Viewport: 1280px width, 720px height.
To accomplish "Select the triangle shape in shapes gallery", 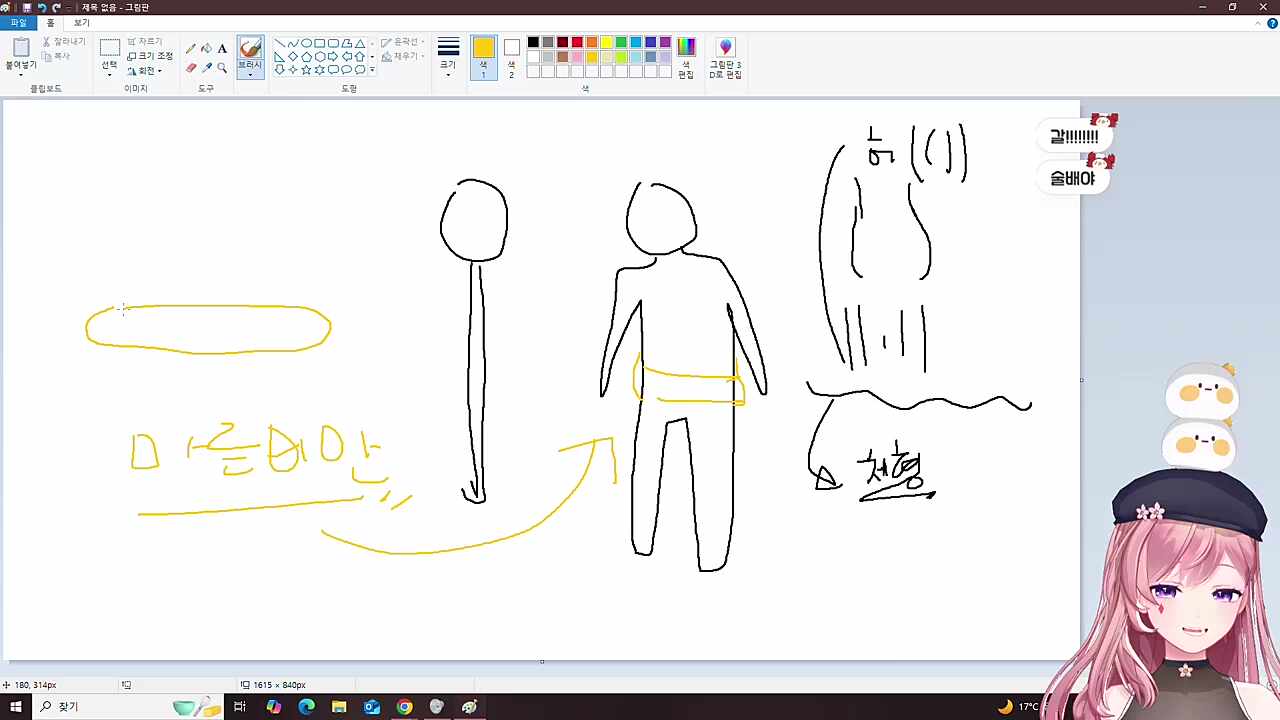I will 360,43.
